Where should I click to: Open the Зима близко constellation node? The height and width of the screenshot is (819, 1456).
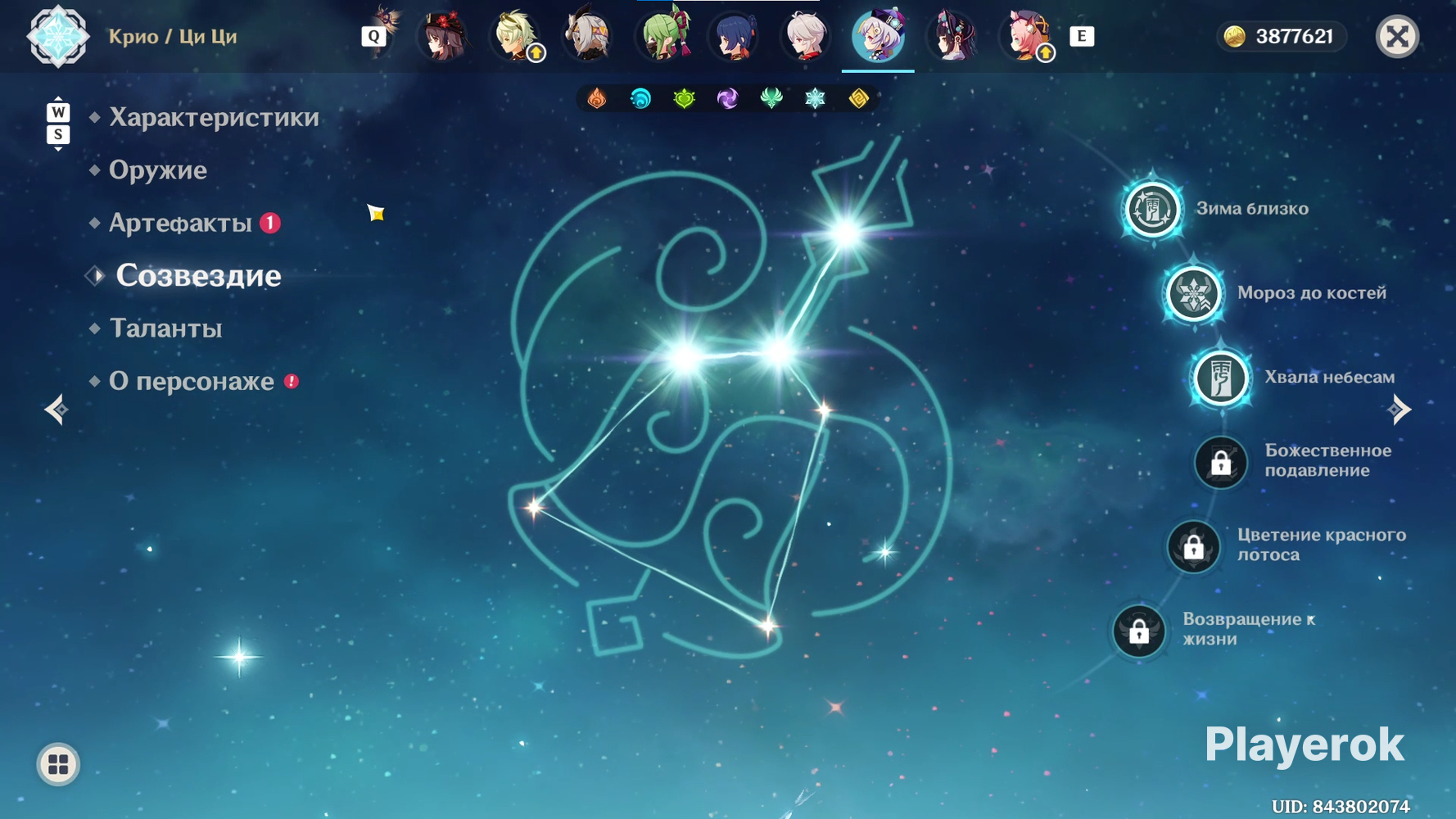tap(1152, 209)
